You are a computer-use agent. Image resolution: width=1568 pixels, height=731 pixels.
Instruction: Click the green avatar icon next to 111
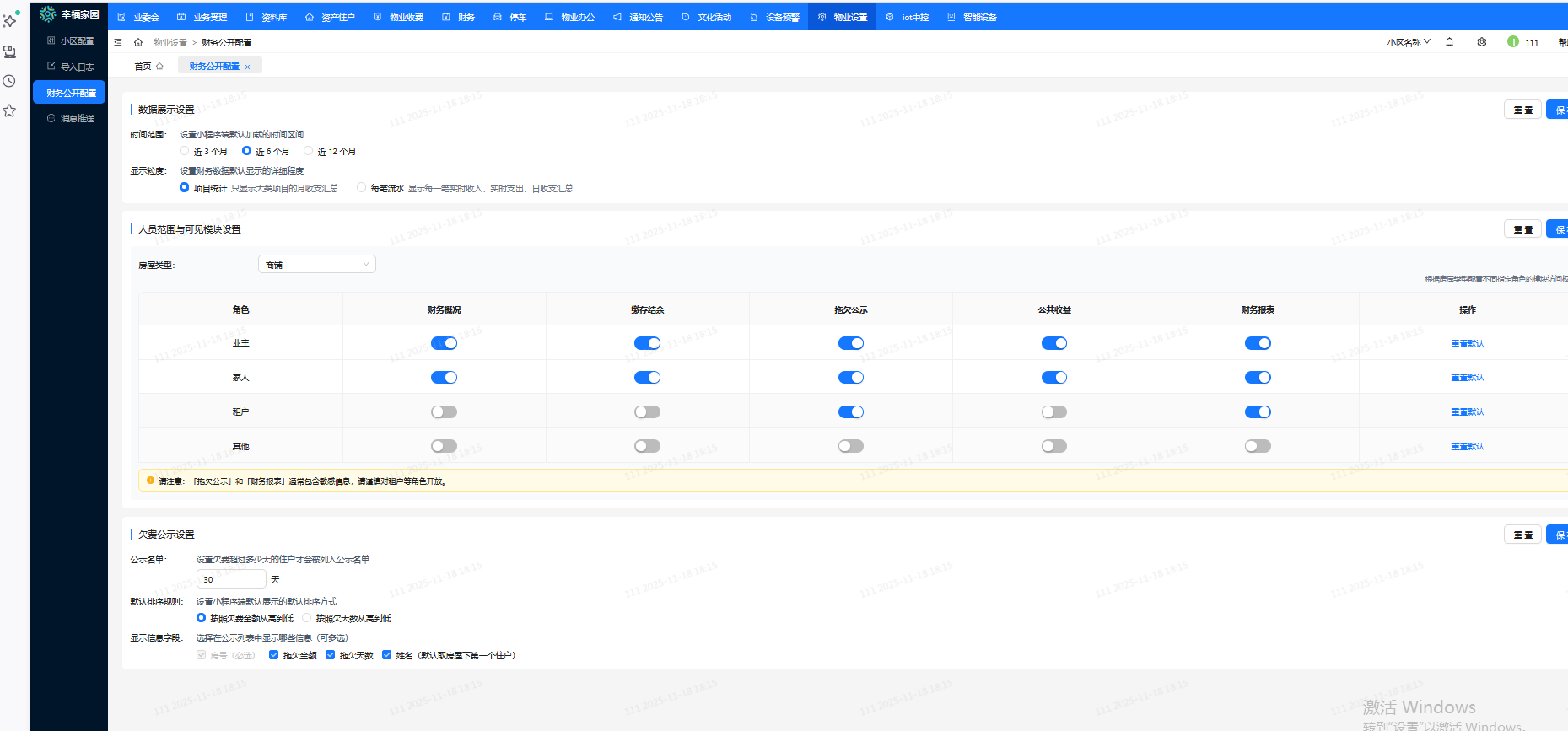point(1512,42)
